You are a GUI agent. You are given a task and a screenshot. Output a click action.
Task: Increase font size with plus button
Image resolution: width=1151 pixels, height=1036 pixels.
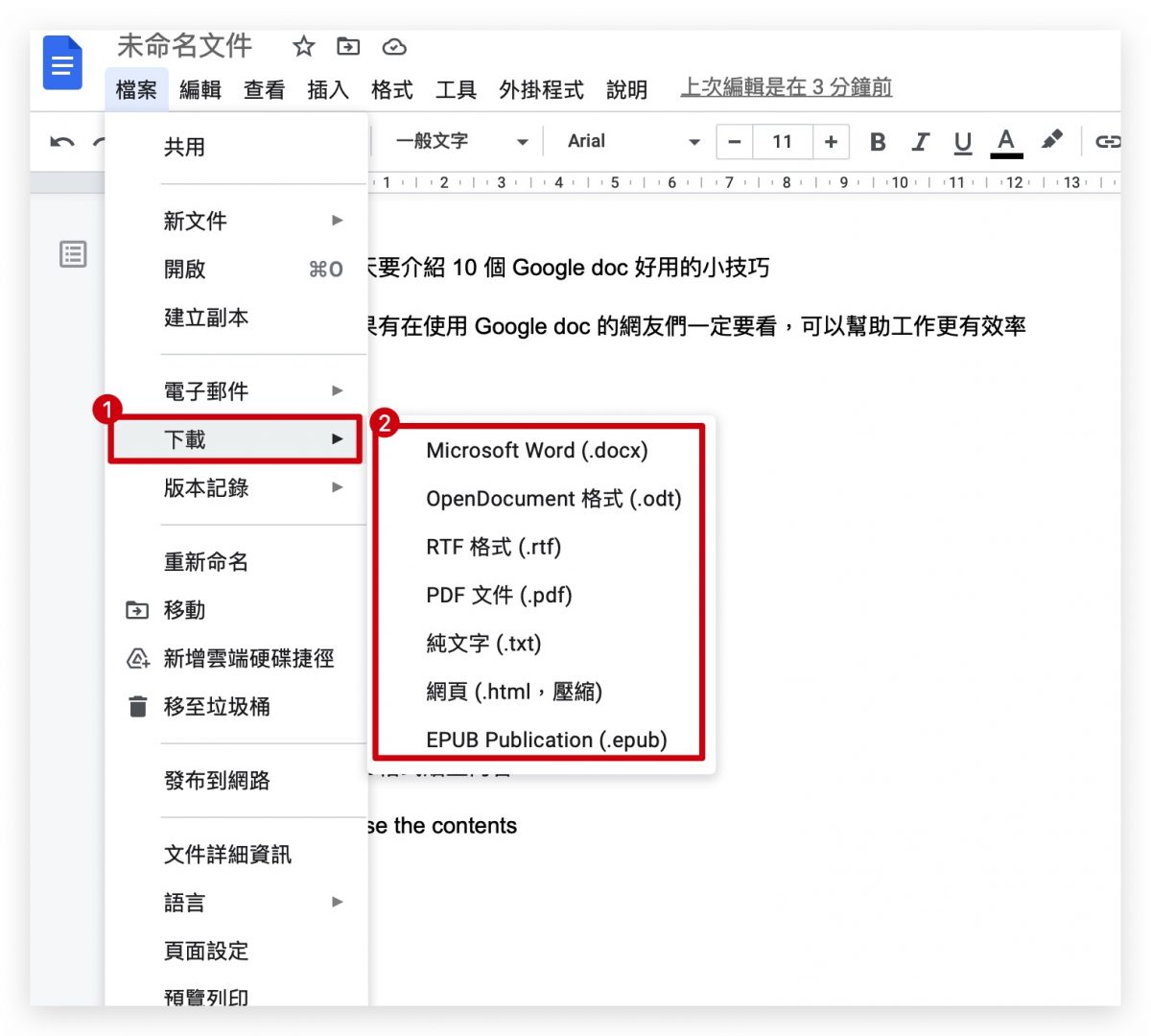point(831,142)
